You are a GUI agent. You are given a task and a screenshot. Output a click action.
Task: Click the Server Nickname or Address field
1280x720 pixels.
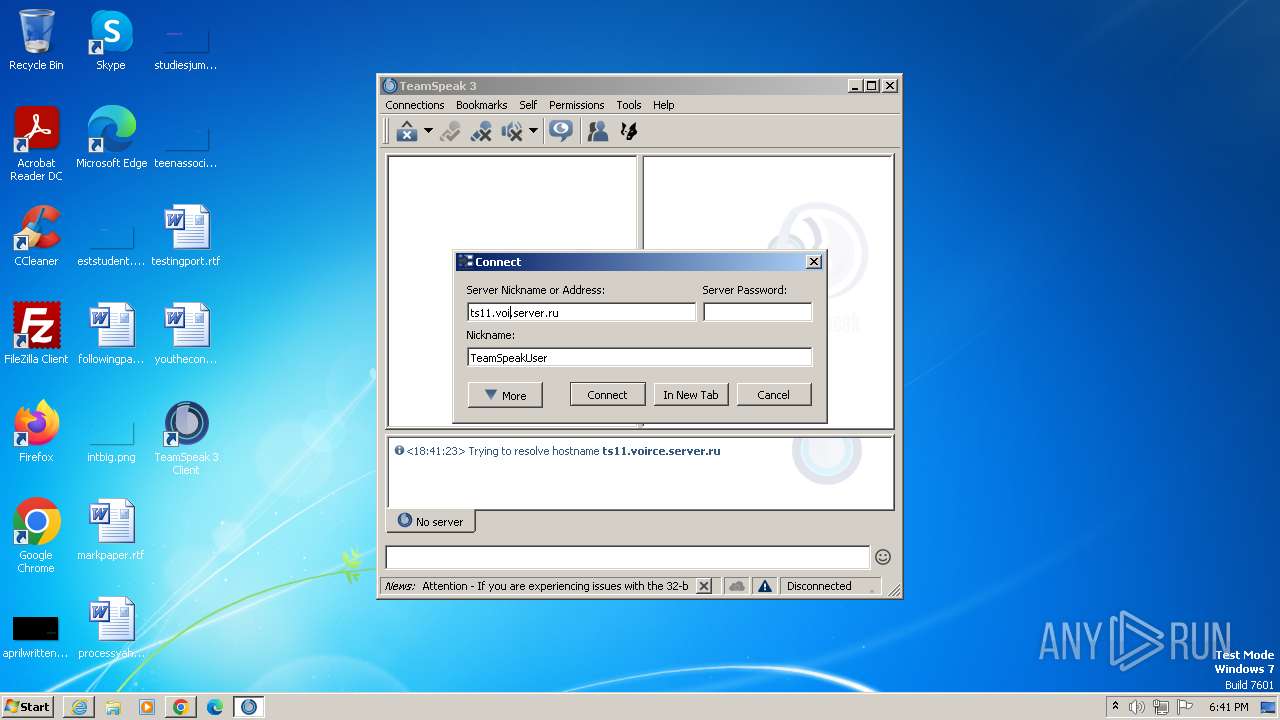(x=581, y=313)
